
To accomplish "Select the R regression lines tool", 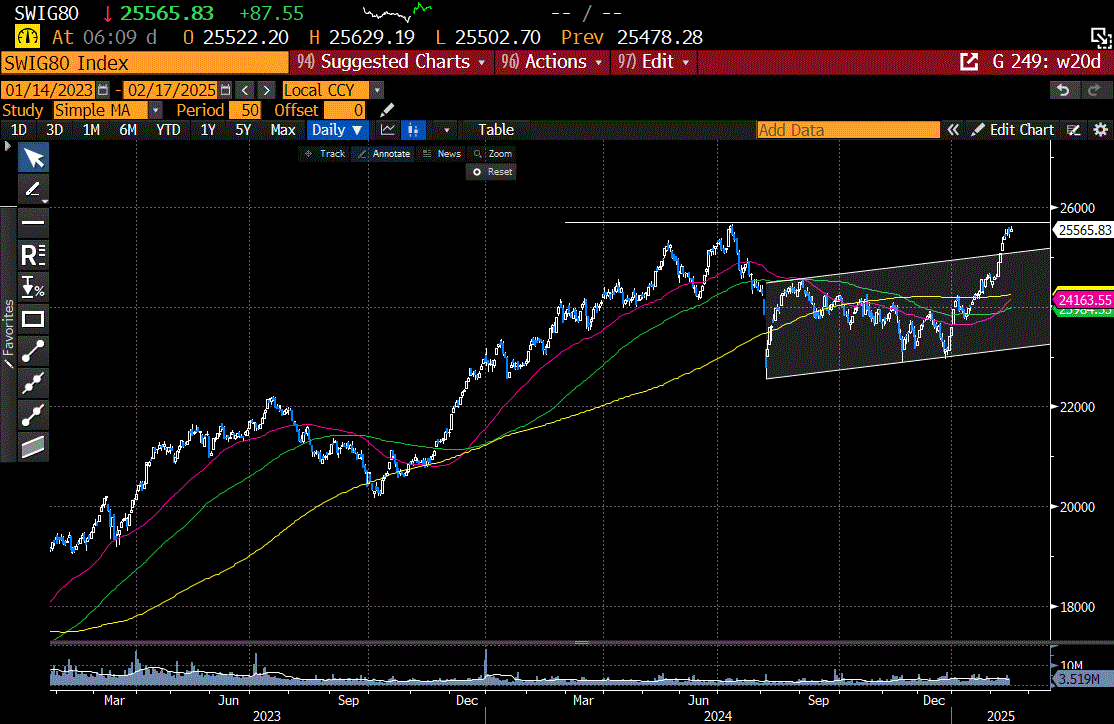I will (33, 254).
